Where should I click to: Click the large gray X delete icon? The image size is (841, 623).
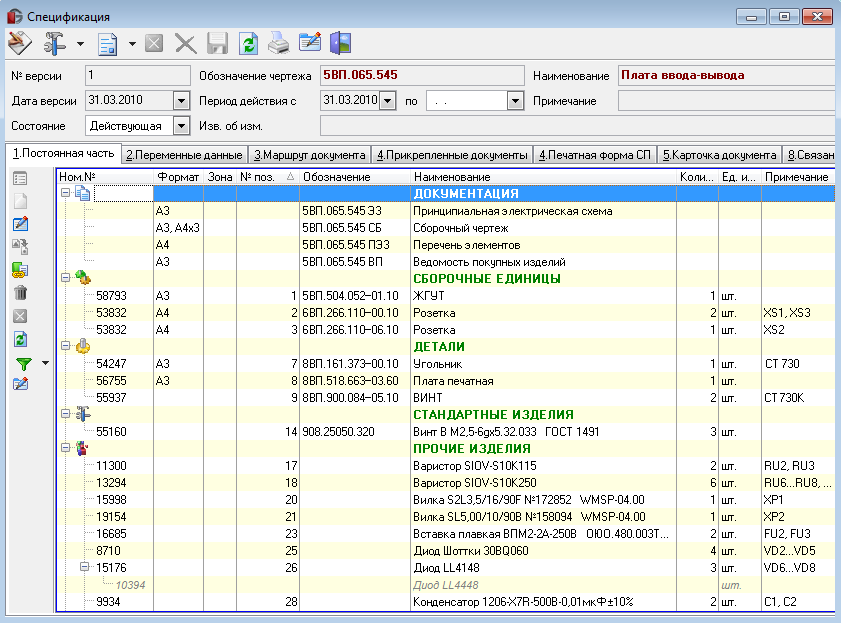pos(186,44)
